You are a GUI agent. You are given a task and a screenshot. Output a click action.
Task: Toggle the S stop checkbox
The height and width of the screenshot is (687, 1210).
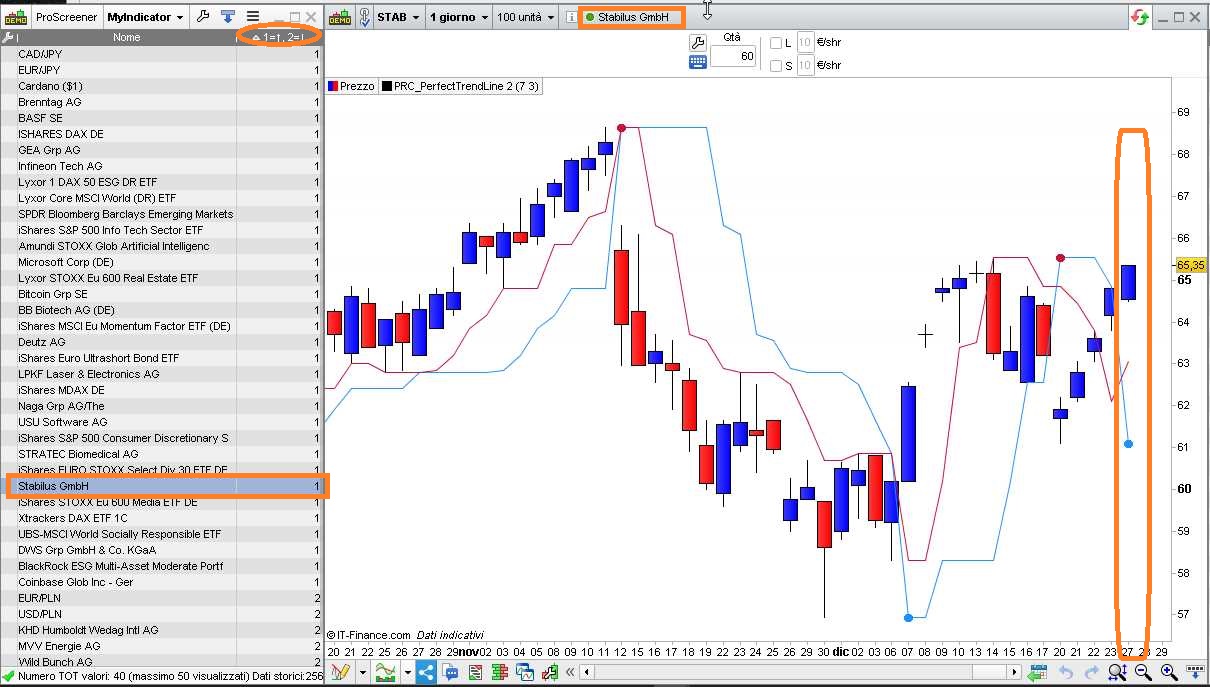(x=776, y=65)
